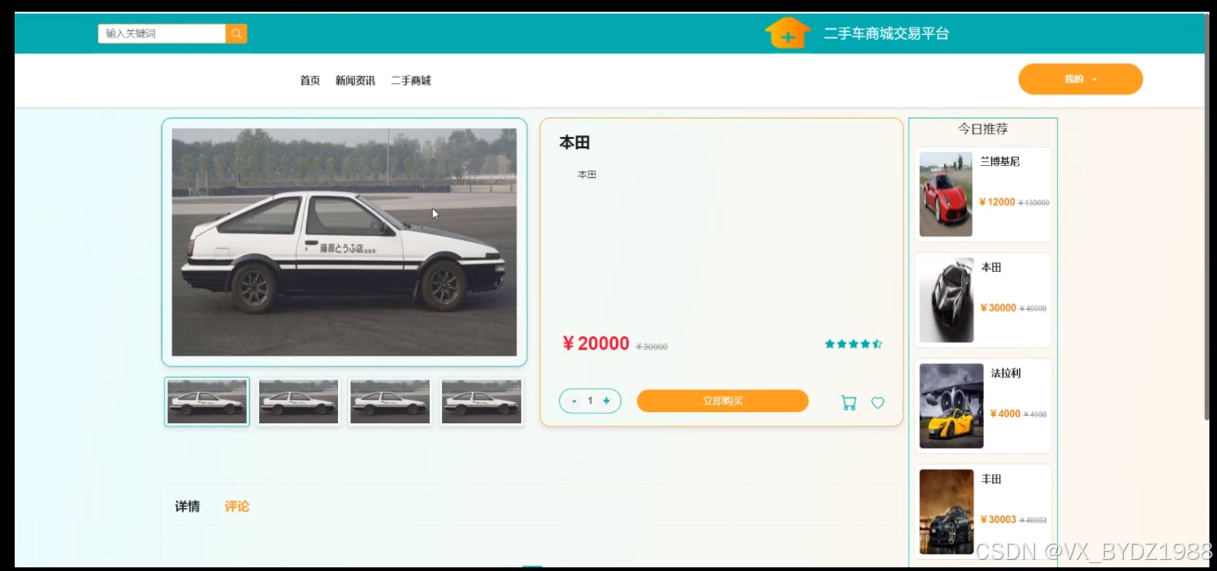Click the ¥30003 price text
The image size is (1217, 571).
click(x=999, y=520)
